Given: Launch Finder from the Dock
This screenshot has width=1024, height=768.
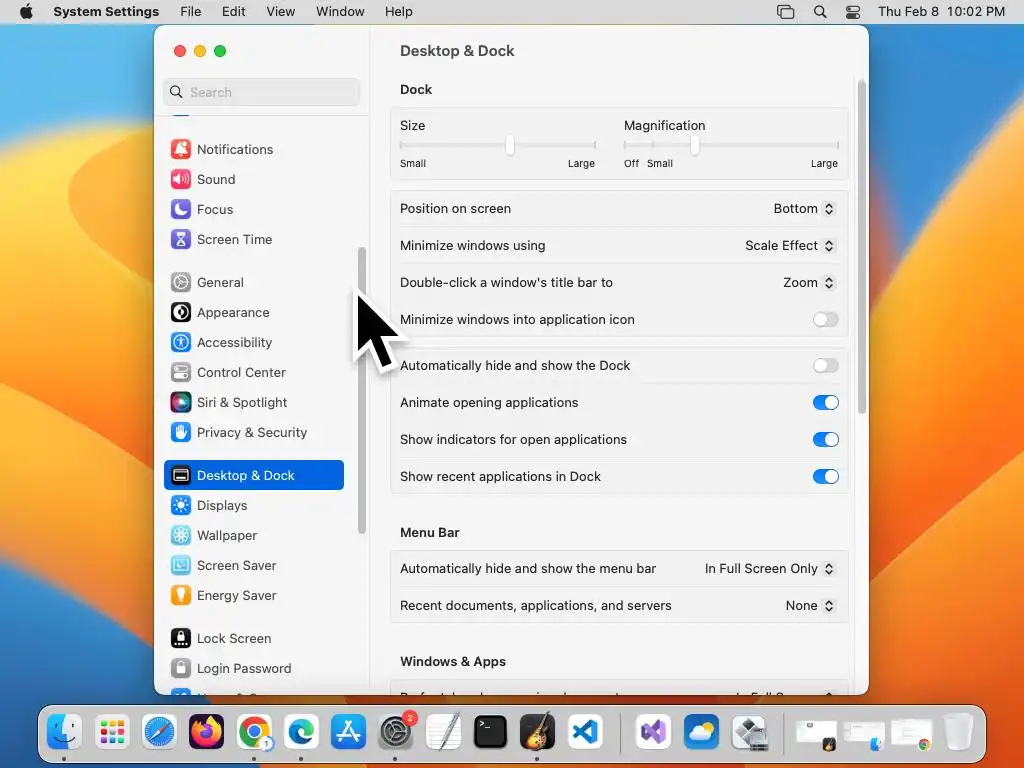Looking at the screenshot, I should point(64,731).
